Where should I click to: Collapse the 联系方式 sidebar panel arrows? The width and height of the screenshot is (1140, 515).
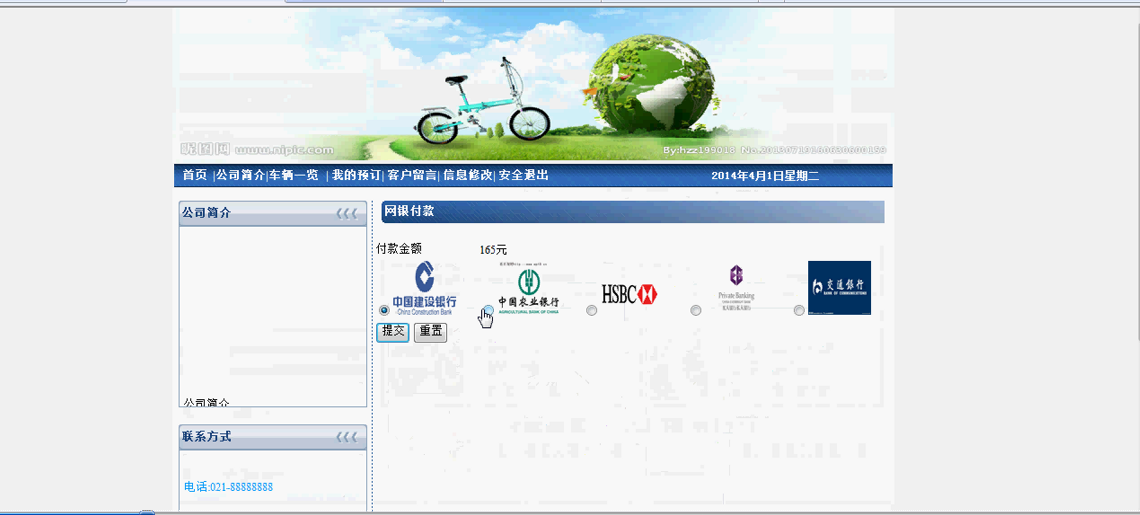[x=347, y=437]
